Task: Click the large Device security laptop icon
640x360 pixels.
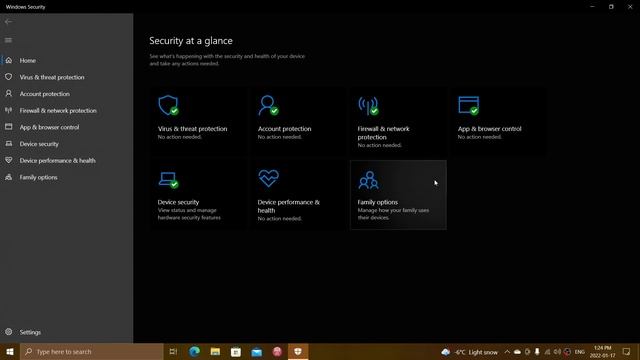Action: [168, 180]
